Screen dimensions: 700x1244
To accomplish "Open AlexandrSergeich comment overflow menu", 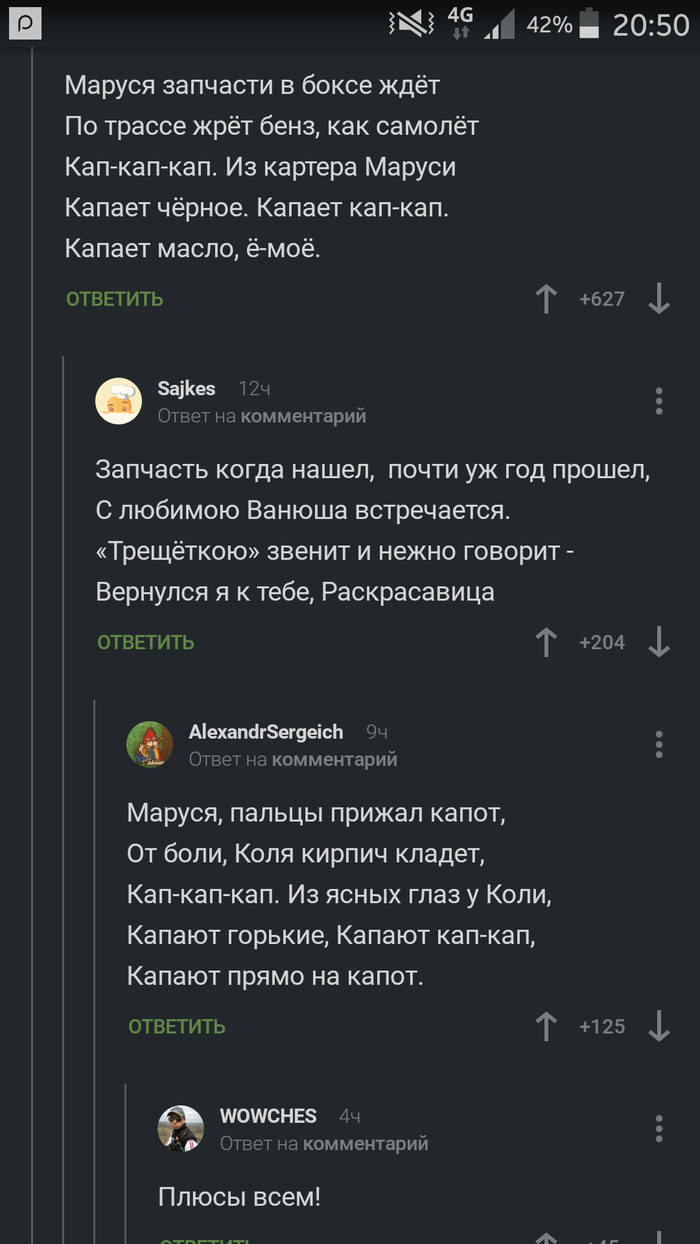I will click(x=659, y=744).
